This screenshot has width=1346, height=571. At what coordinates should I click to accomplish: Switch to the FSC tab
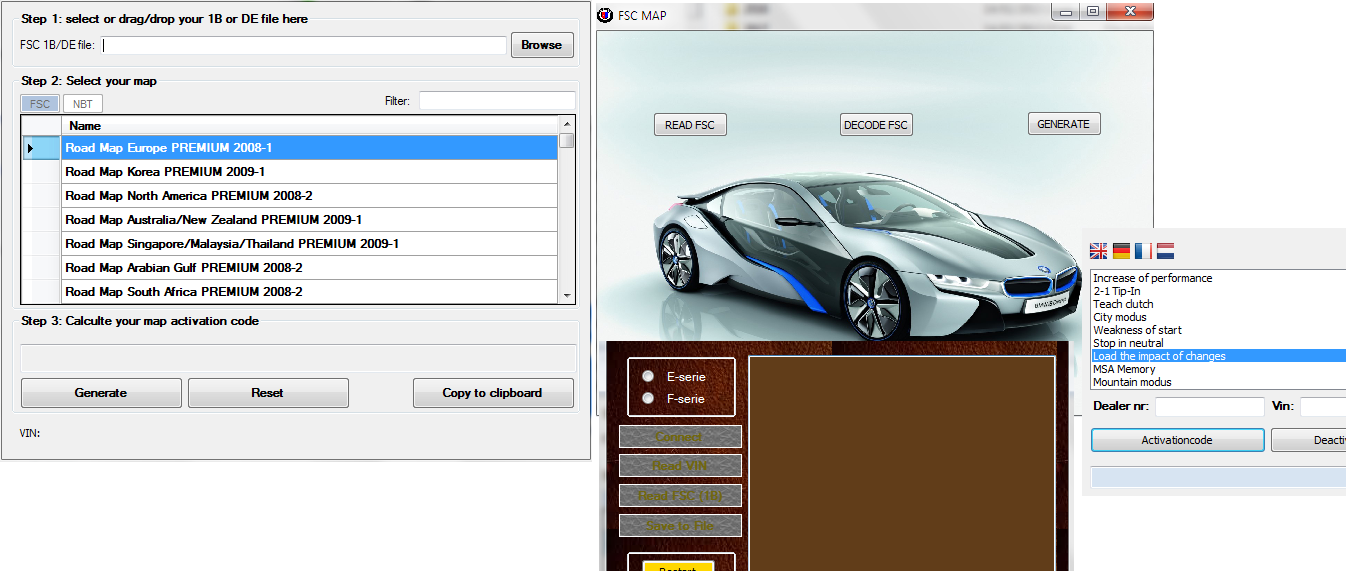(x=40, y=103)
